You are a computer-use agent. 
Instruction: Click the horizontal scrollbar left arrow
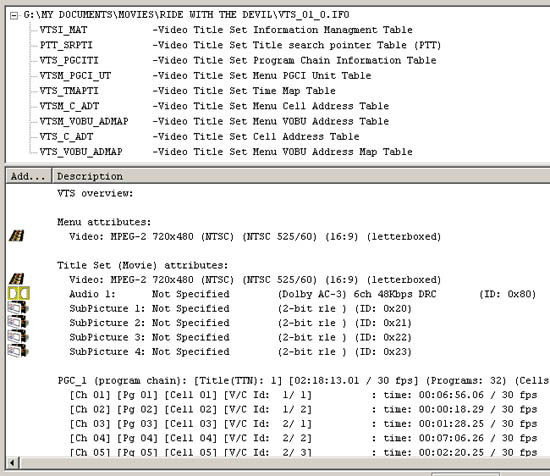(x=13, y=463)
